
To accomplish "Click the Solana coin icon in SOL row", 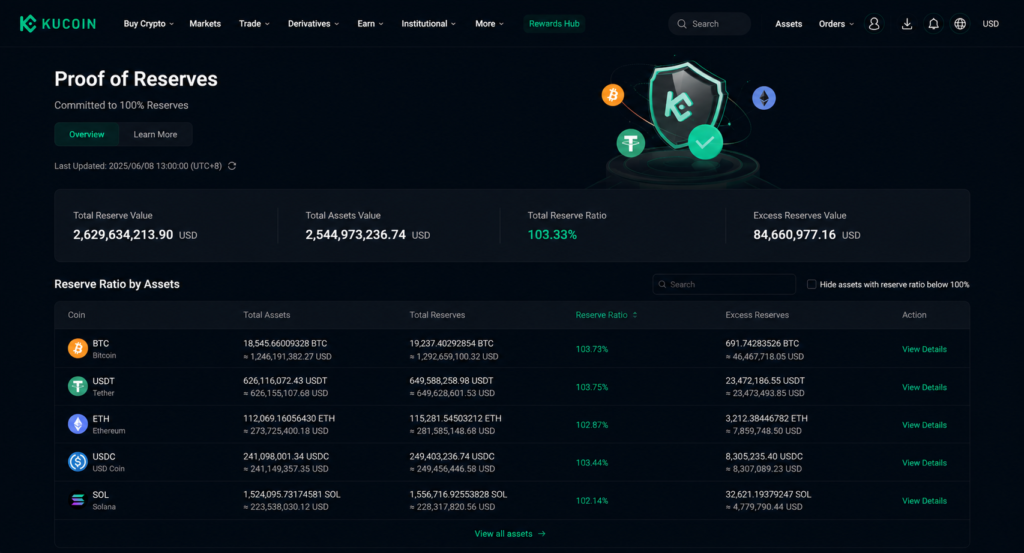I will click(x=78, y=500).
